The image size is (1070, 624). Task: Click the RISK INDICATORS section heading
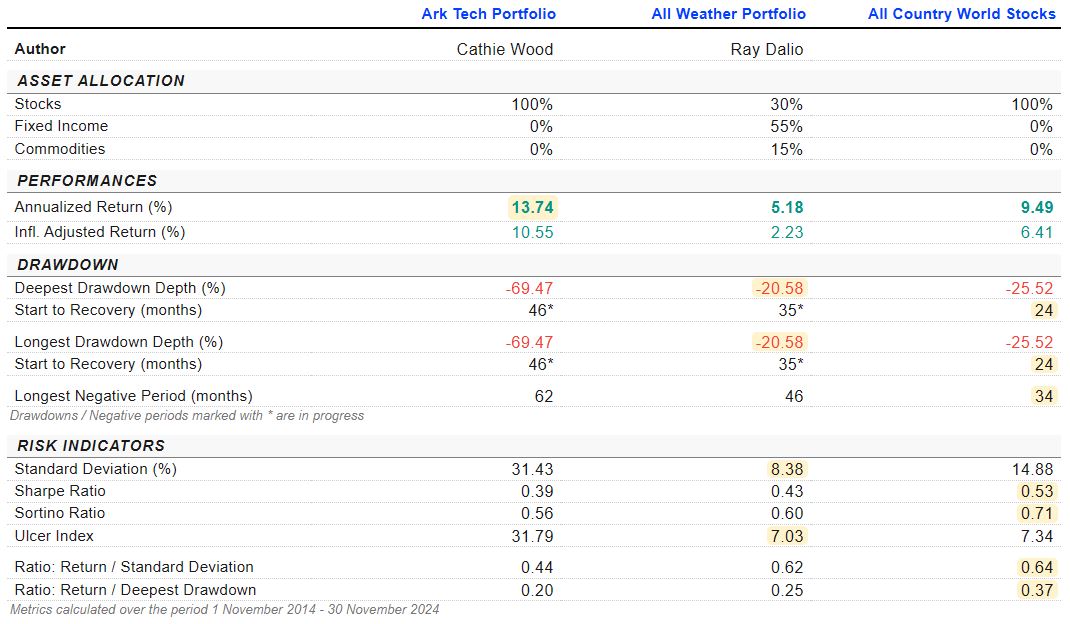[91, 446]
